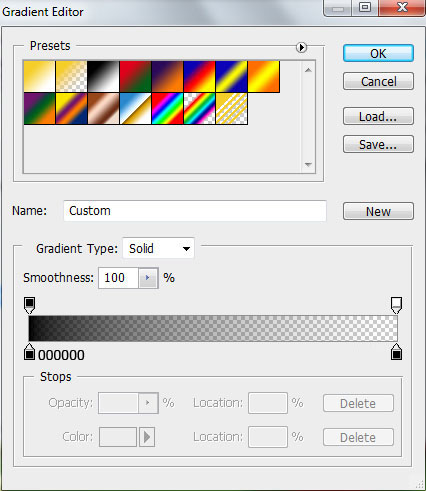This screenshot has width=426, height=491.
Task: Select the orange-yellow-orange preset gradient
Action: pos(263,76)
